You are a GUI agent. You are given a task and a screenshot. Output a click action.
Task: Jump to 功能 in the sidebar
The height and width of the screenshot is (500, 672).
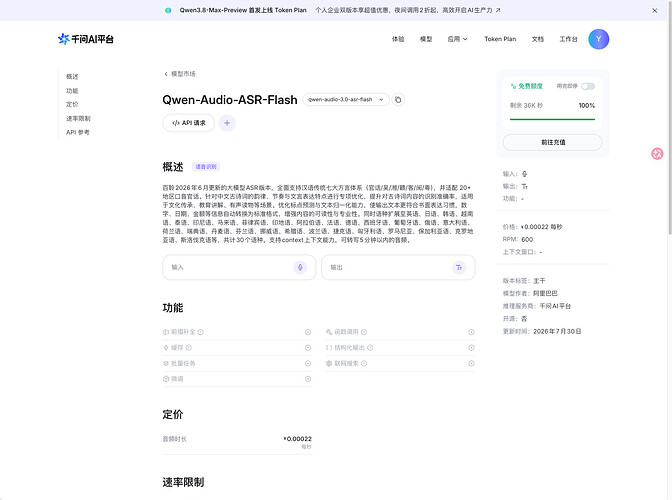click(x=72, y=91)
